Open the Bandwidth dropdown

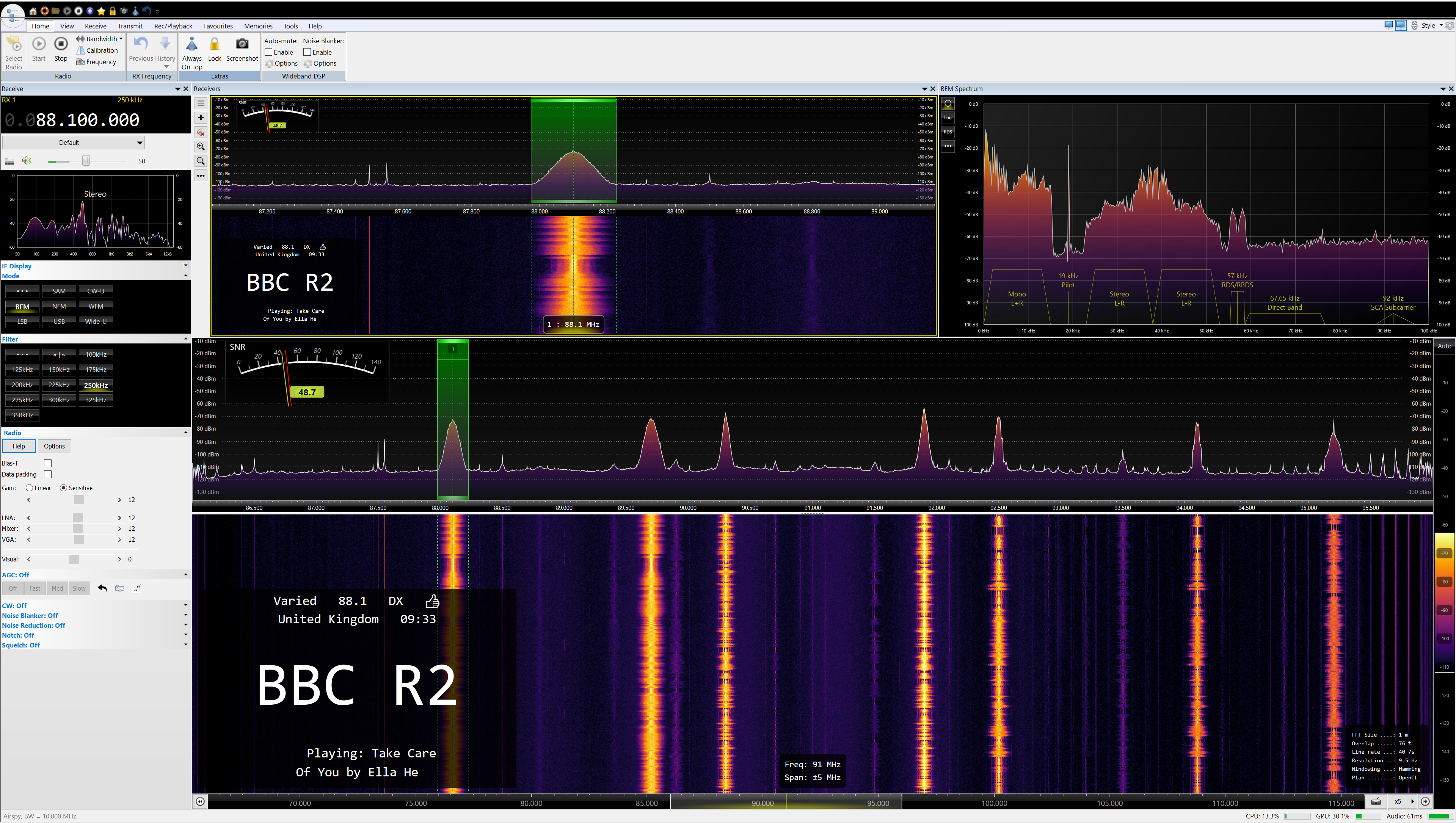tap(99, 38)
